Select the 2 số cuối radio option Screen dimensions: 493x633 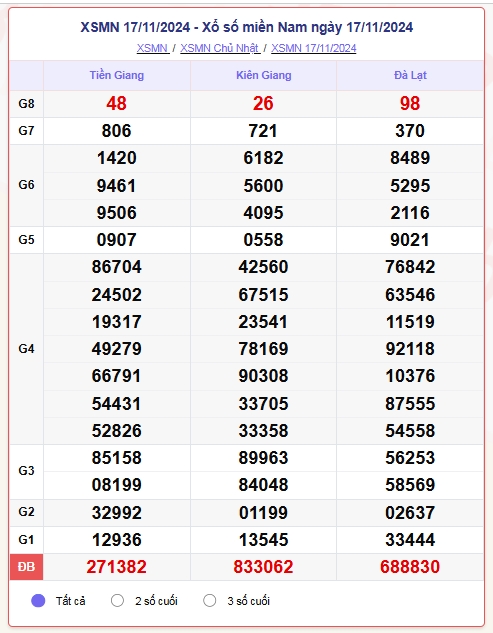click(117, 600)
